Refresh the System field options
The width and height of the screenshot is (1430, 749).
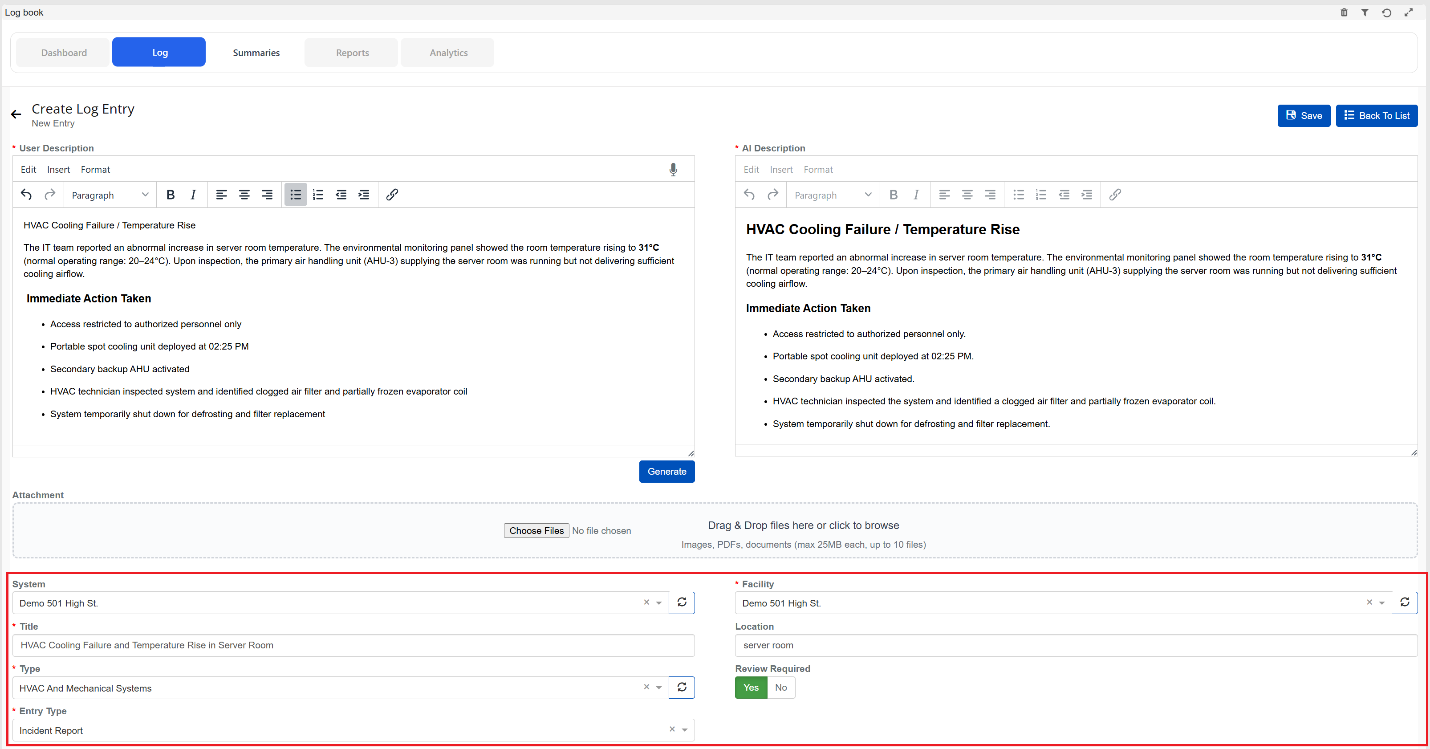click(682, 602)
